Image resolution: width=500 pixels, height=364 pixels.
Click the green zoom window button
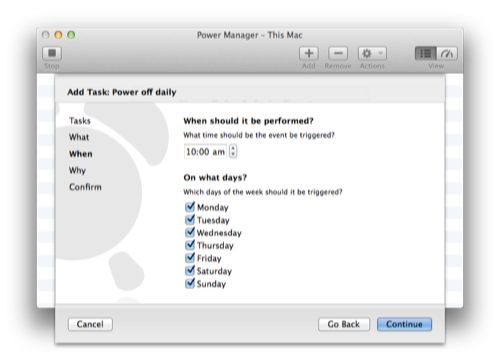71,35
